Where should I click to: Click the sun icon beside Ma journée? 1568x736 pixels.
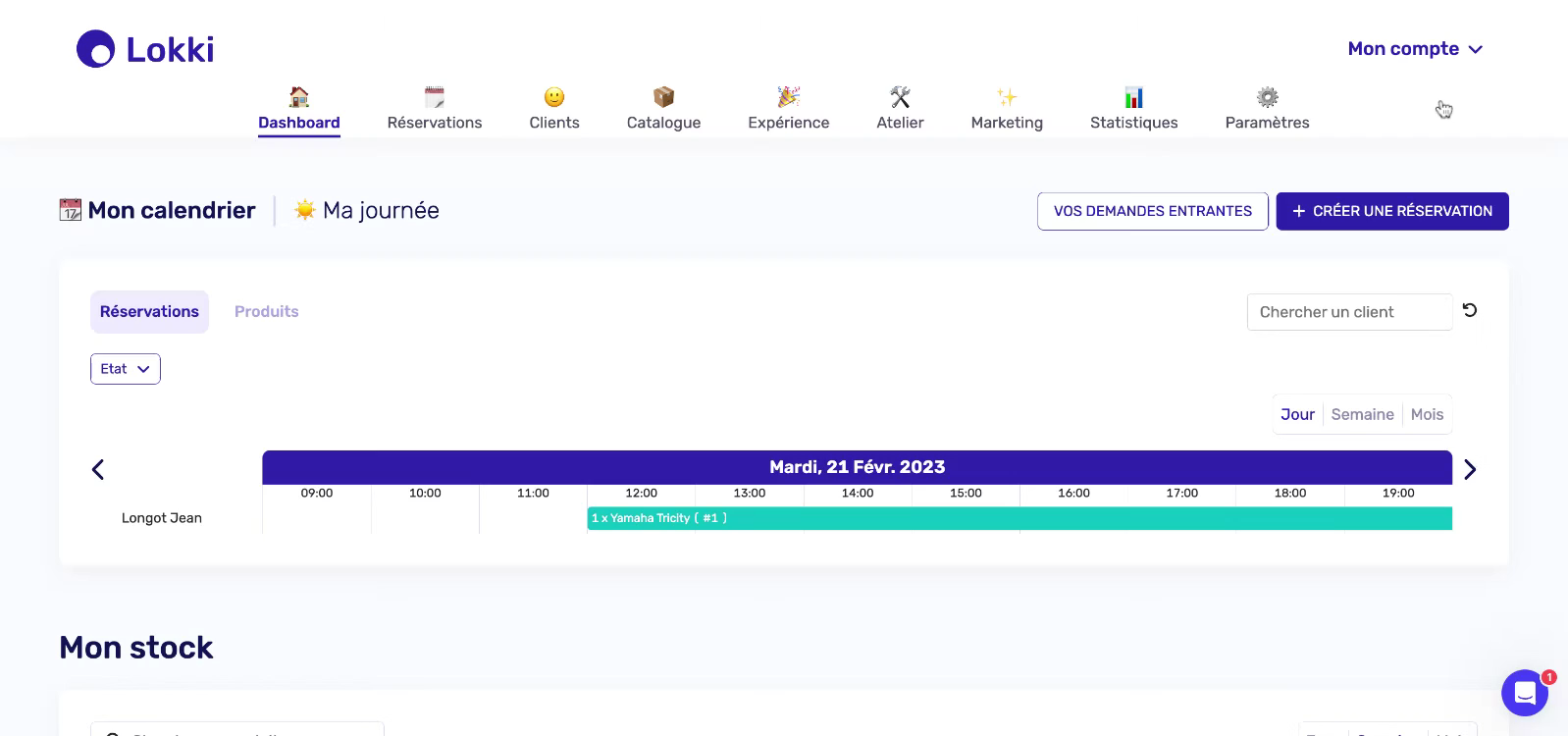(x=305, y=210)
